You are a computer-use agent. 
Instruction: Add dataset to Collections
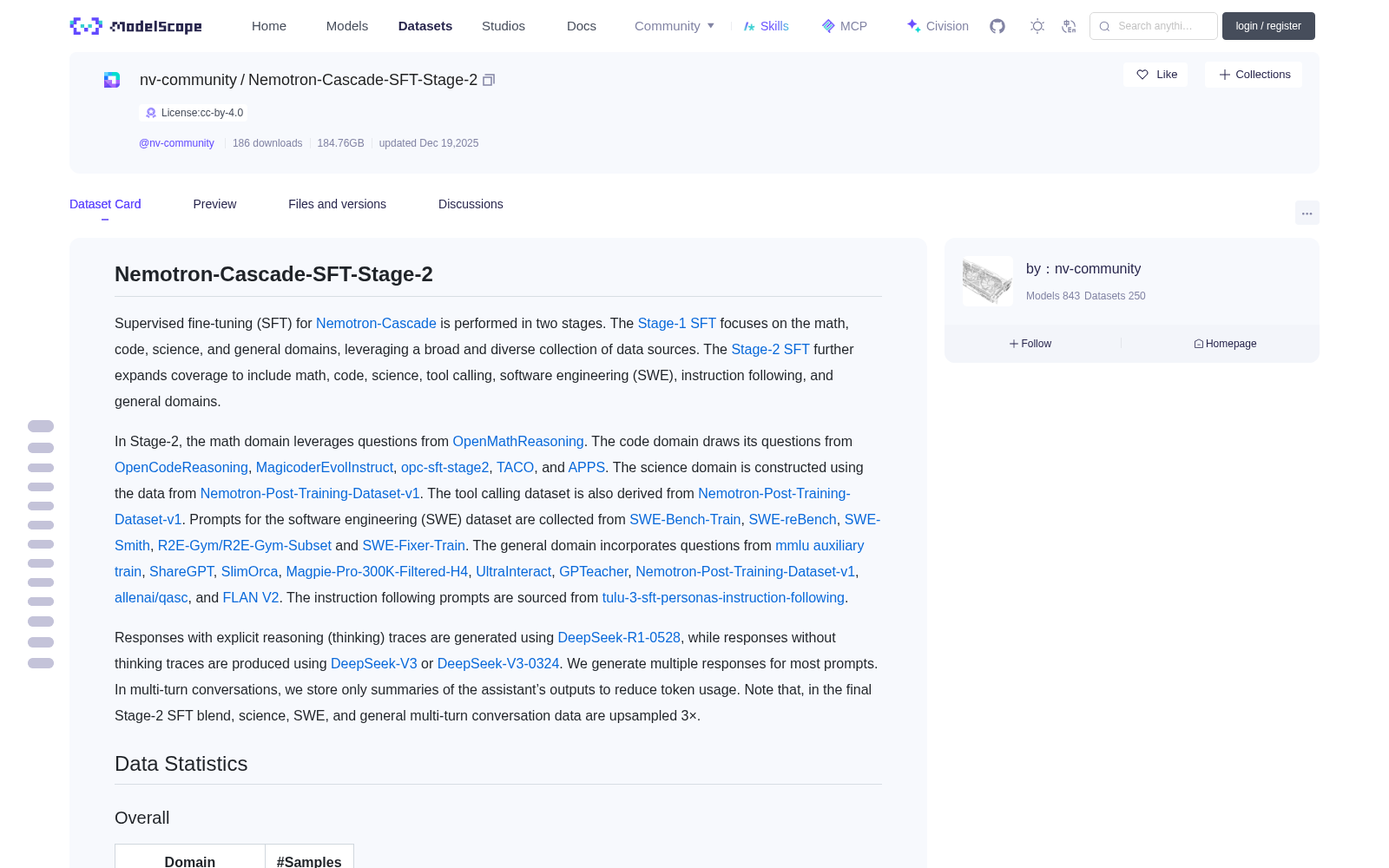[x=1254, y=75]
